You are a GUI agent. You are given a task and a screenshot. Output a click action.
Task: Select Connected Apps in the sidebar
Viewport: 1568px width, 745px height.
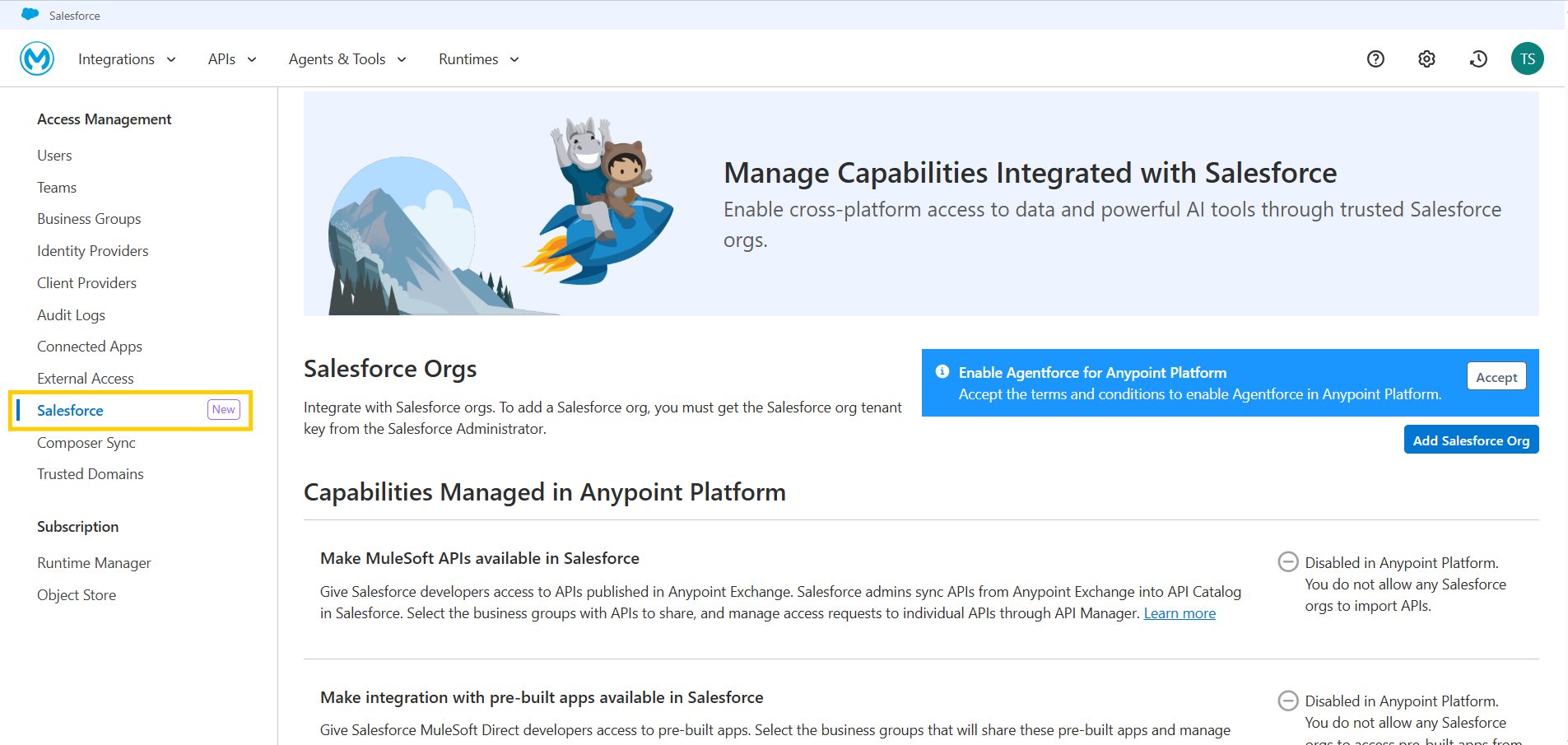[x=90, y=347]
